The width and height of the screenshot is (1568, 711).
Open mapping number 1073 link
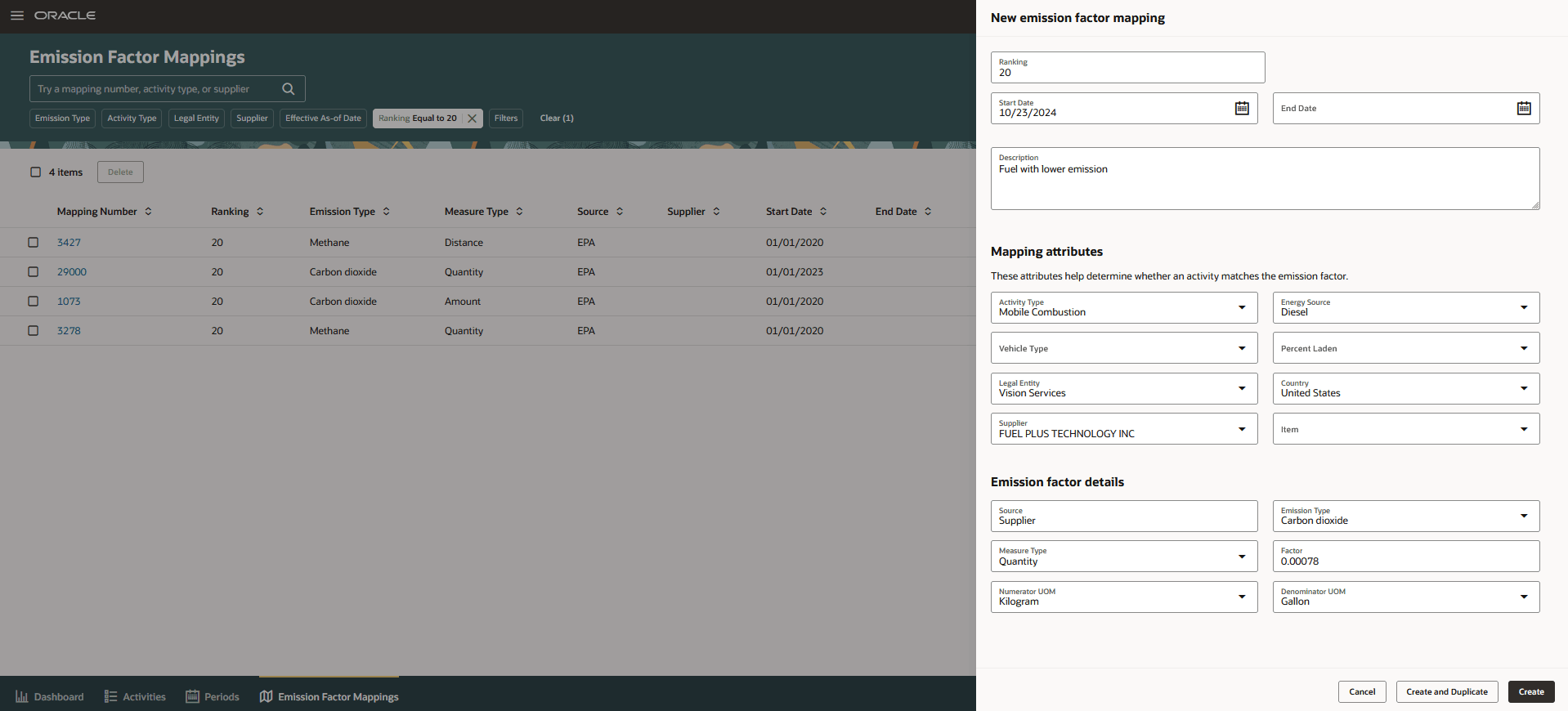(x=69, y=302)
